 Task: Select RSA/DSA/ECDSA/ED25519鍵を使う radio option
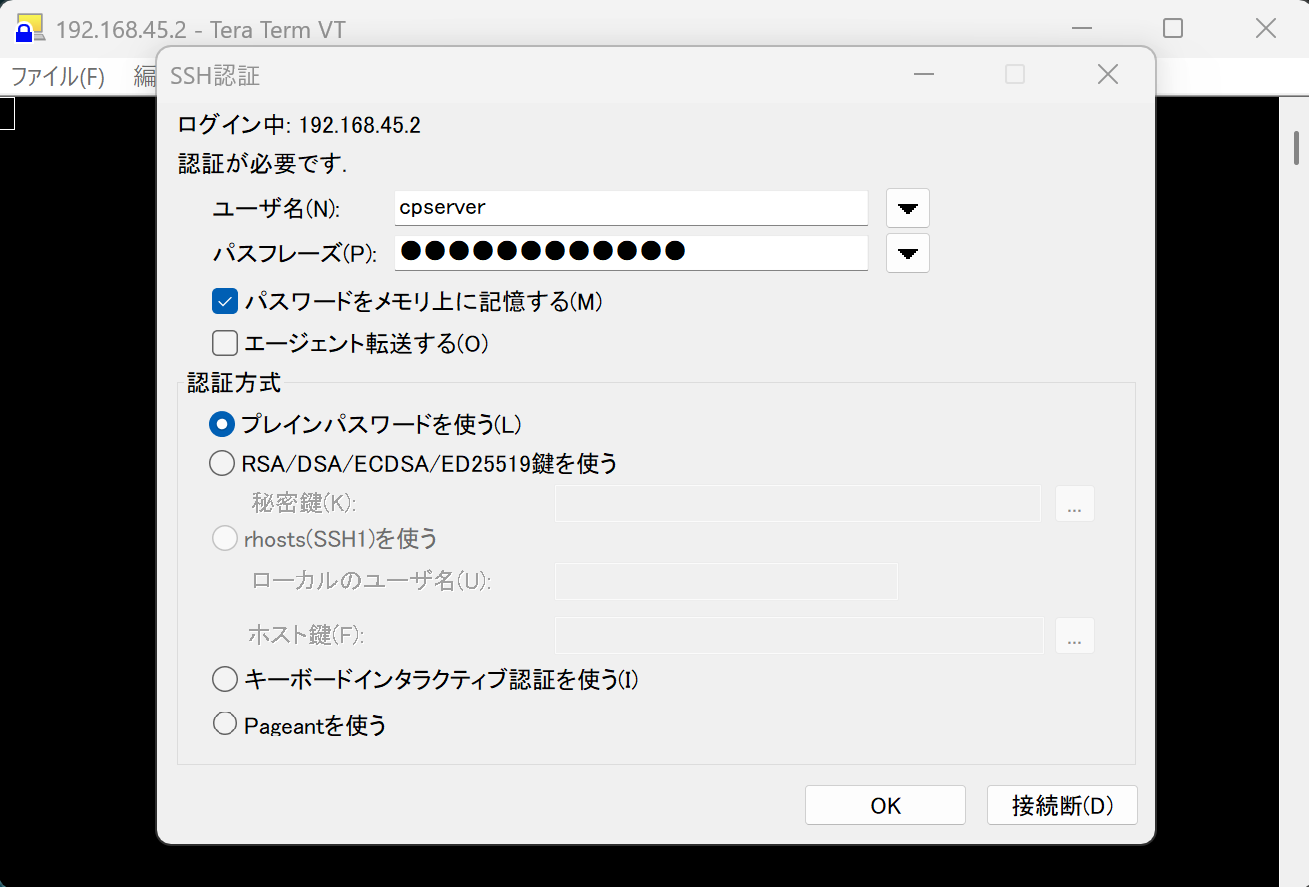pyautogui.click(x=222, y=463)
